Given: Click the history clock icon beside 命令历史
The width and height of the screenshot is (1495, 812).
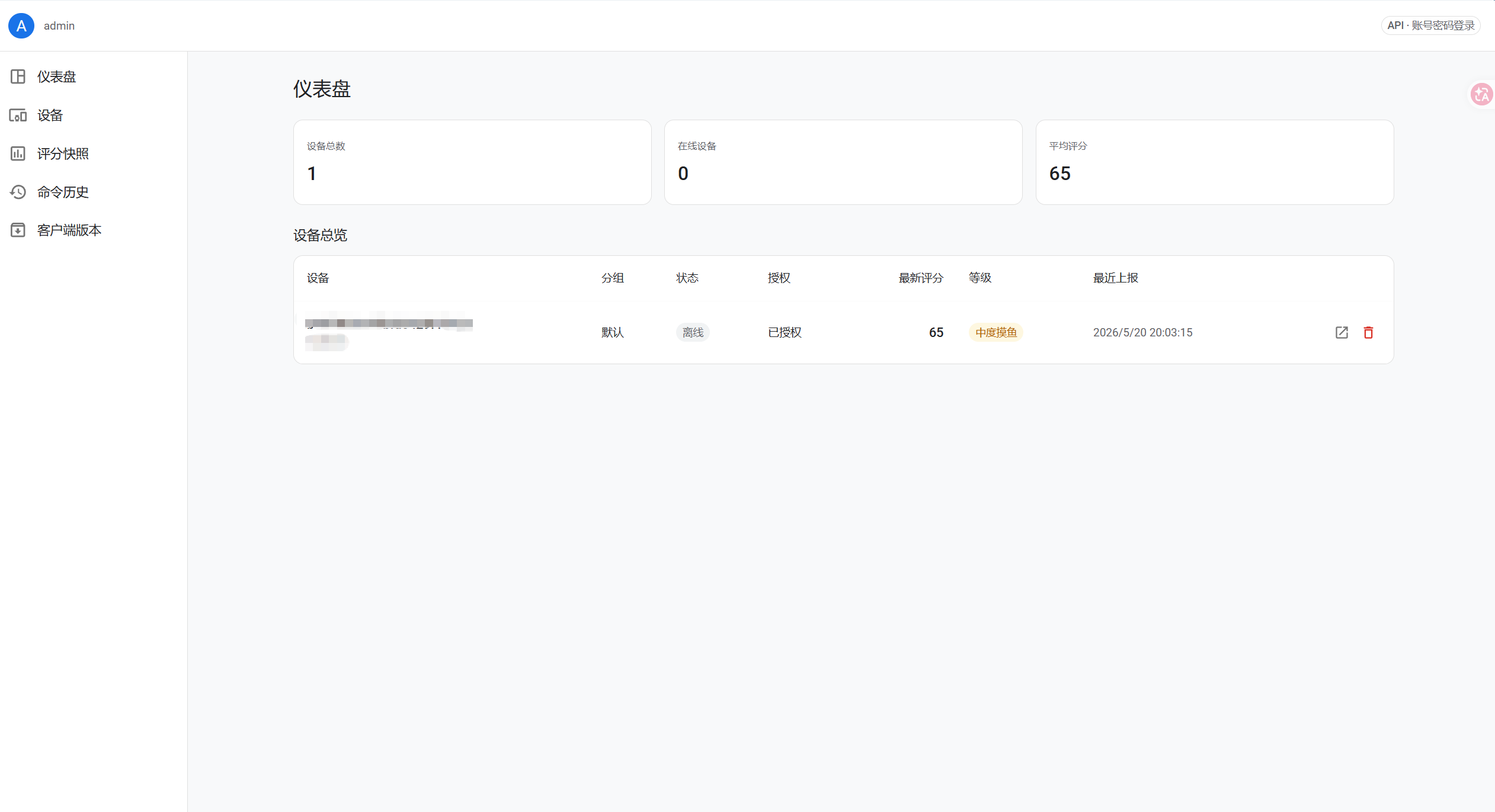Looking at the screenshot, I should coord(18,192).
